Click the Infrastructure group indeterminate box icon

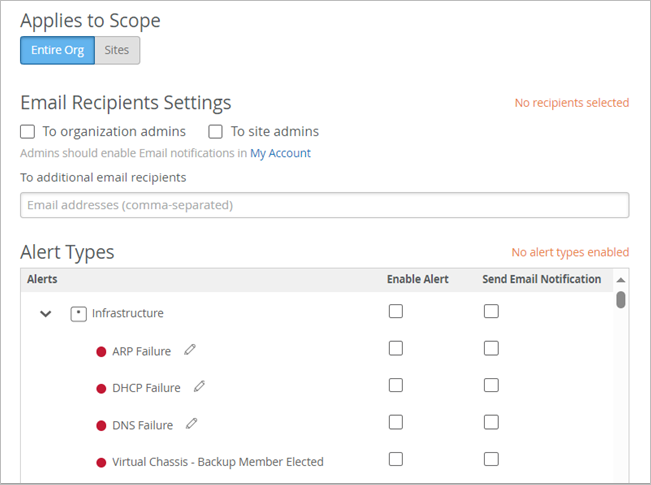coord(78,314)
